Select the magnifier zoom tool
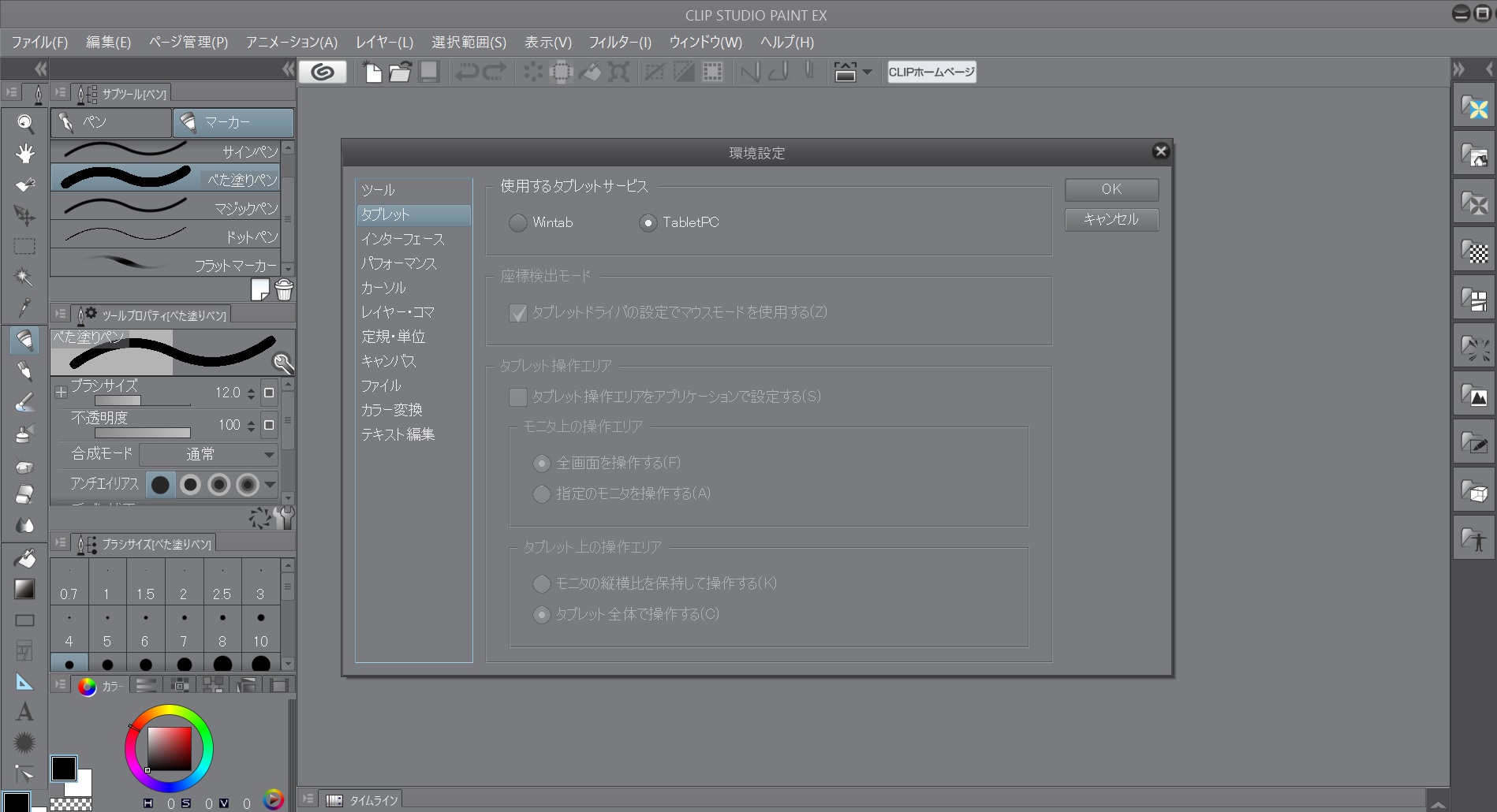The width and height of the screenshot is (1497, 812). click(25, 122)
